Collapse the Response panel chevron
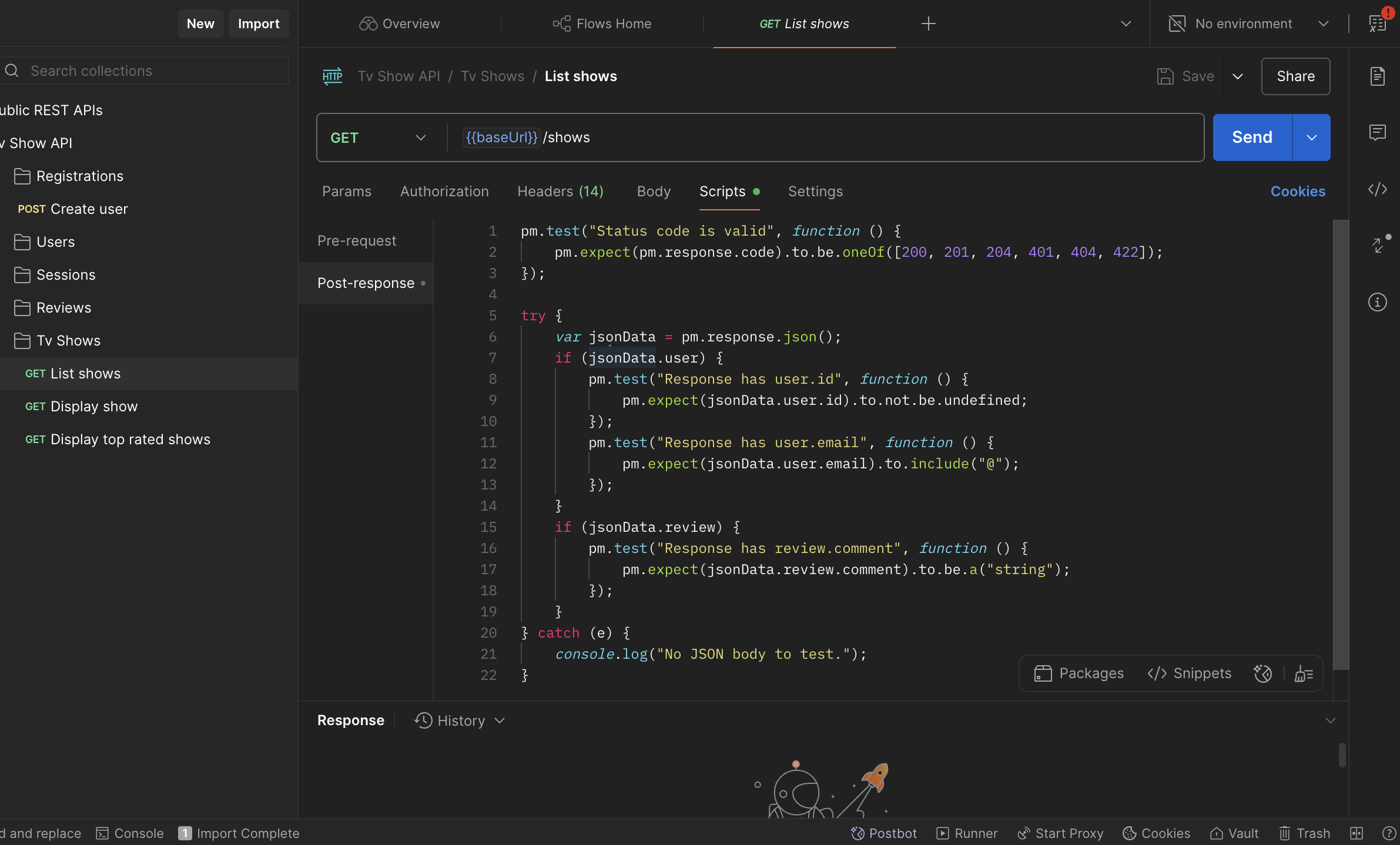The width and height of the screenshot is (1400, 845). point(1331,720)
